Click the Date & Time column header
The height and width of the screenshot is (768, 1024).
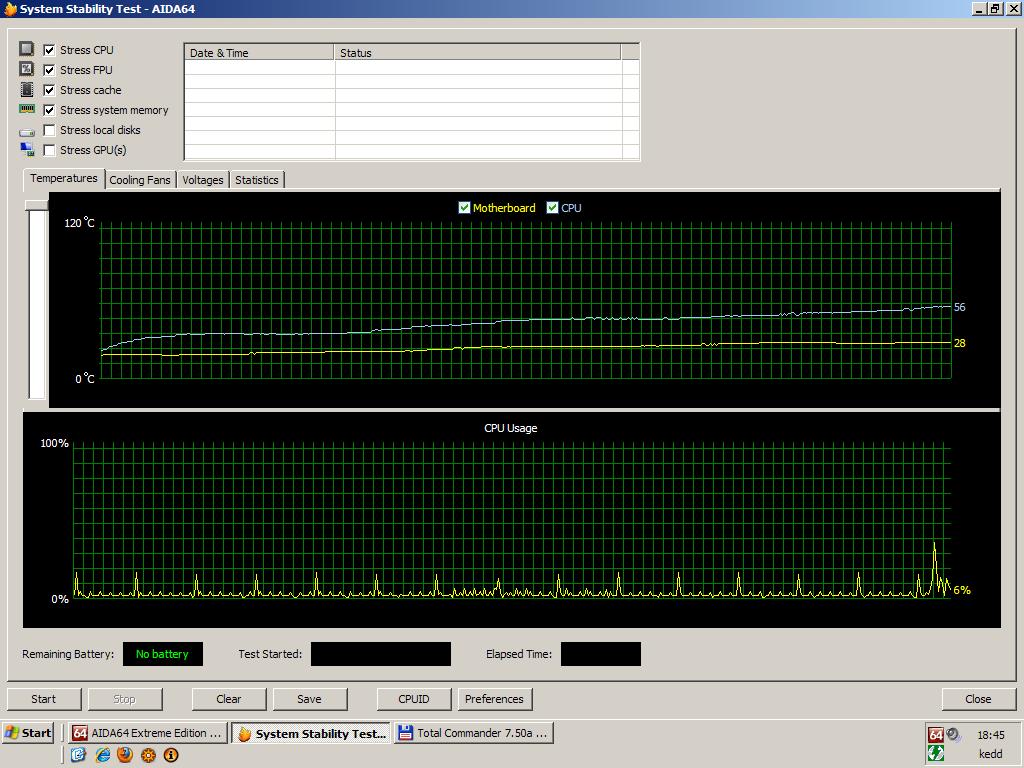tap(259, 53)
